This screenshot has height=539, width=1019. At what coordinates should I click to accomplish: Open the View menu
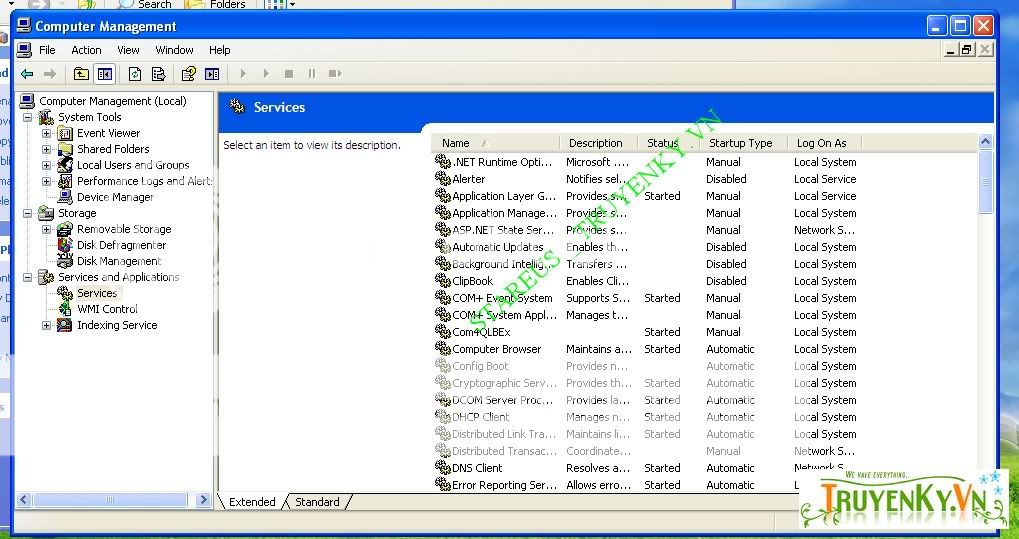(x=128, y=50)
